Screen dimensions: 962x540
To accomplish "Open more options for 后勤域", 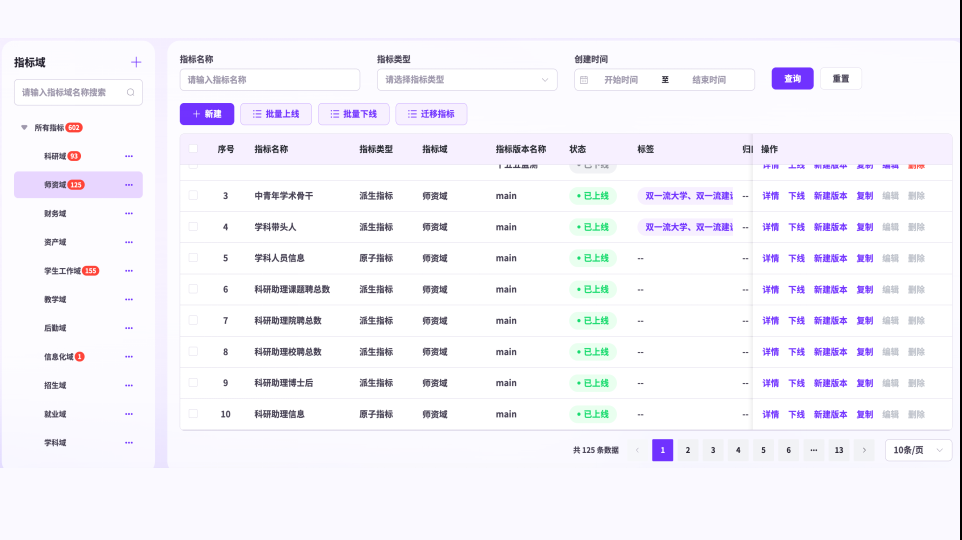I will pyautogui.click(x=129, y=328).
